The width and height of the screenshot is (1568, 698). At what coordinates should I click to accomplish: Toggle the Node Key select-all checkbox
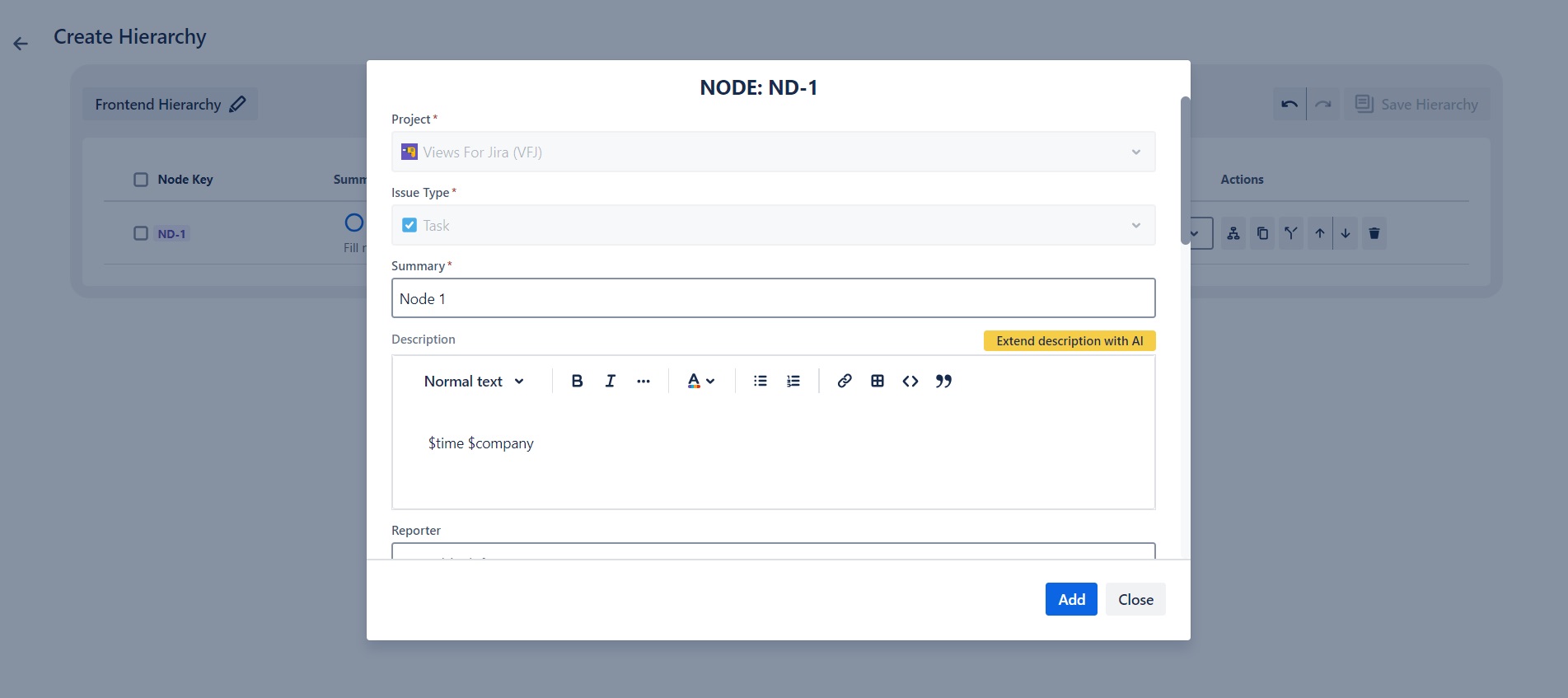point(141,180)
